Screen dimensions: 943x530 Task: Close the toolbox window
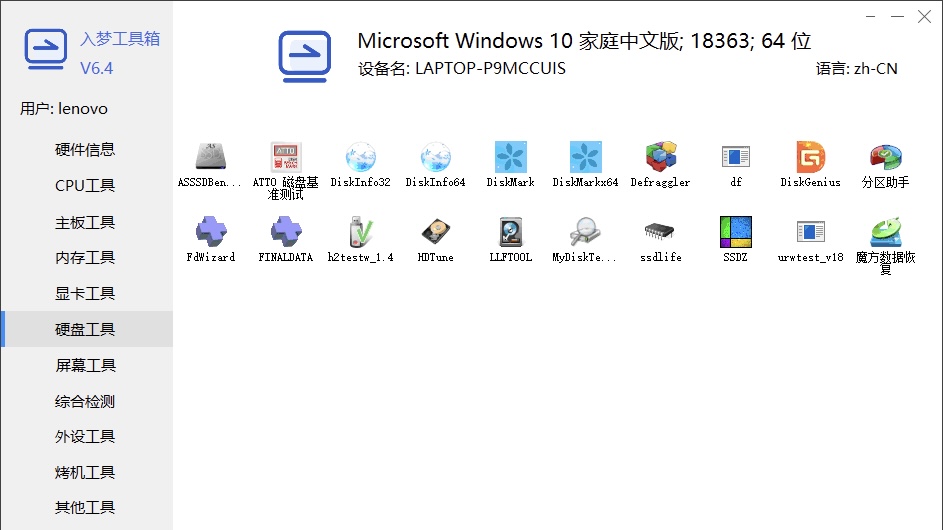[924, 17]
